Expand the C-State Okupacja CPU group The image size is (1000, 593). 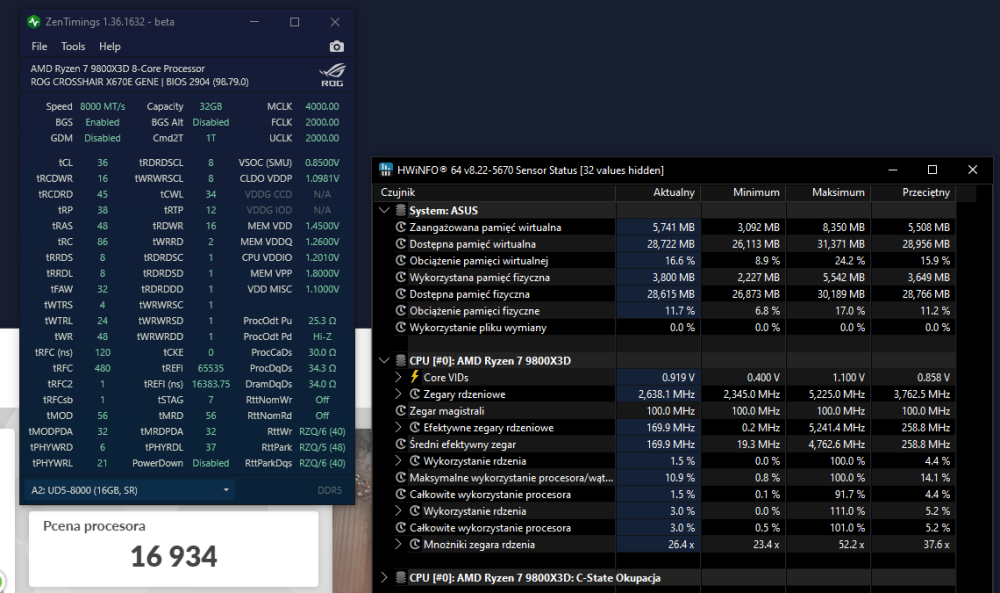click(x=385, y=578)
